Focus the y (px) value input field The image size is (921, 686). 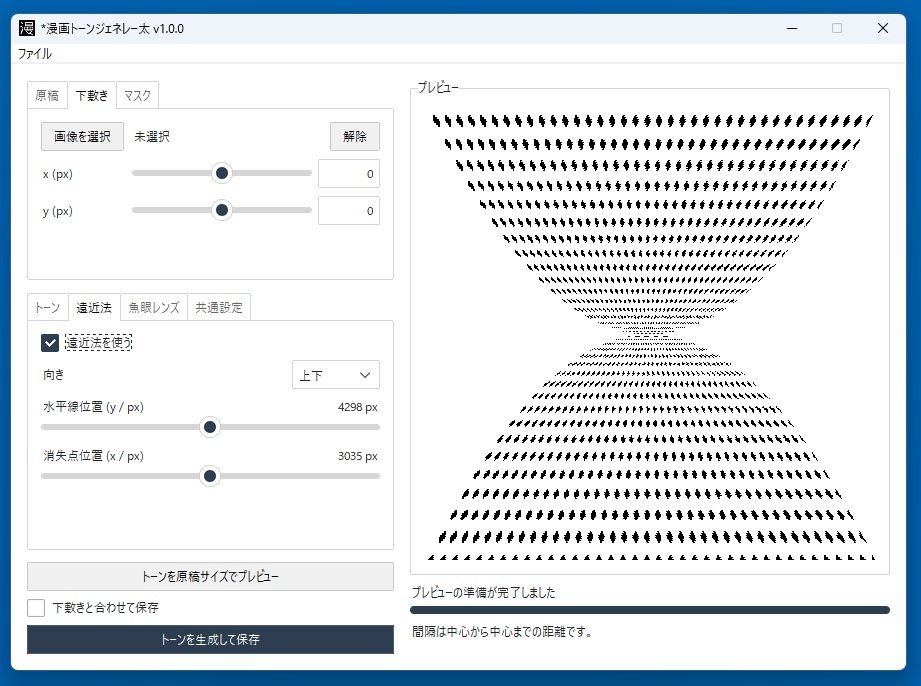(x=349, y=211)
